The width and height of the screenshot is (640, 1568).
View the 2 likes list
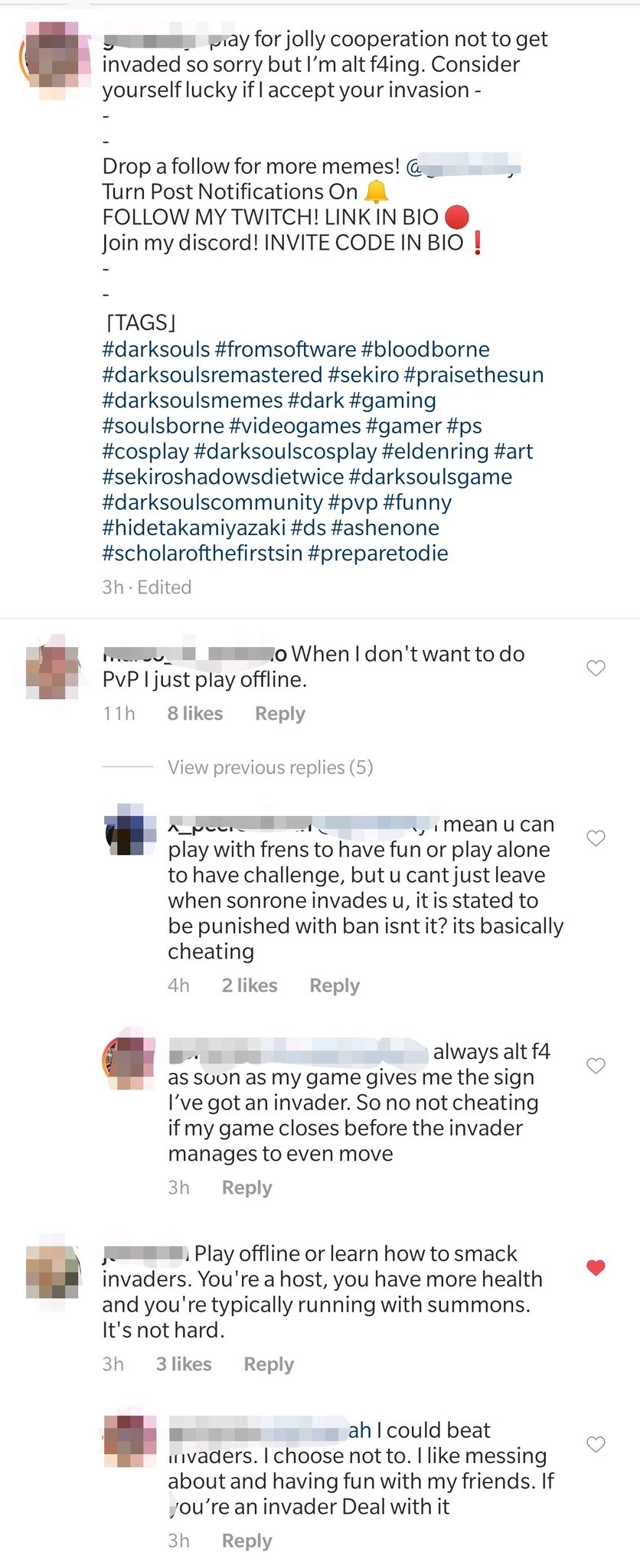click(x=250, y=985)
